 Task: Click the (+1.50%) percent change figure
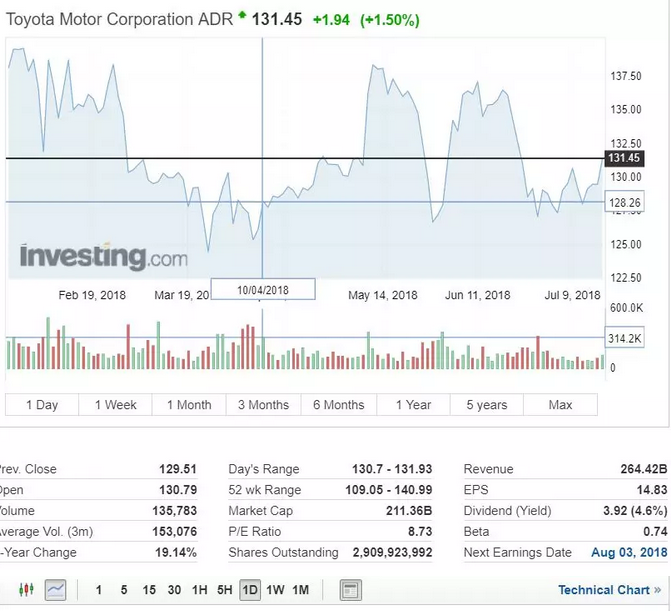coord(390,20)
